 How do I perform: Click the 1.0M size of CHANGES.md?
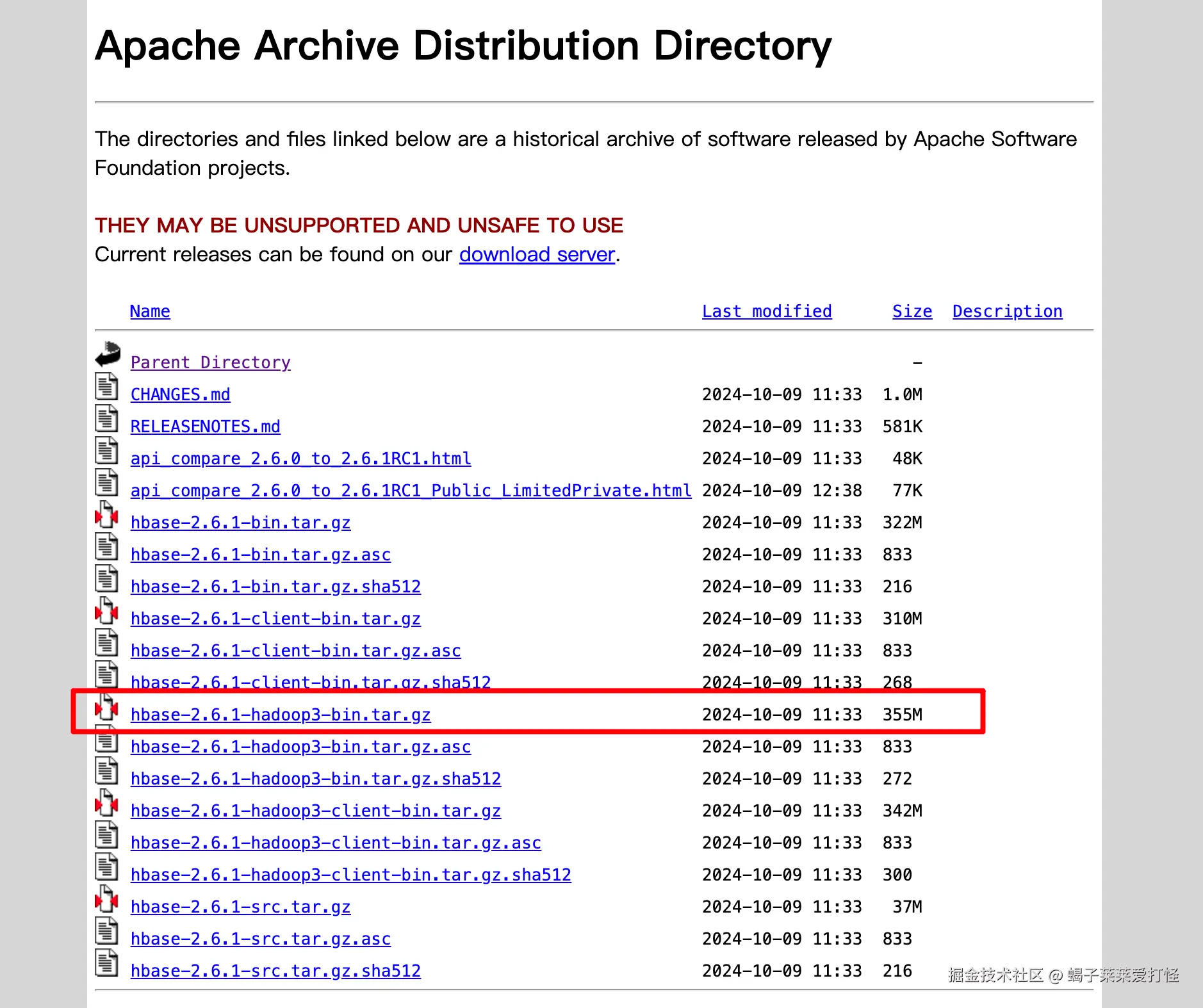[902, 394]
